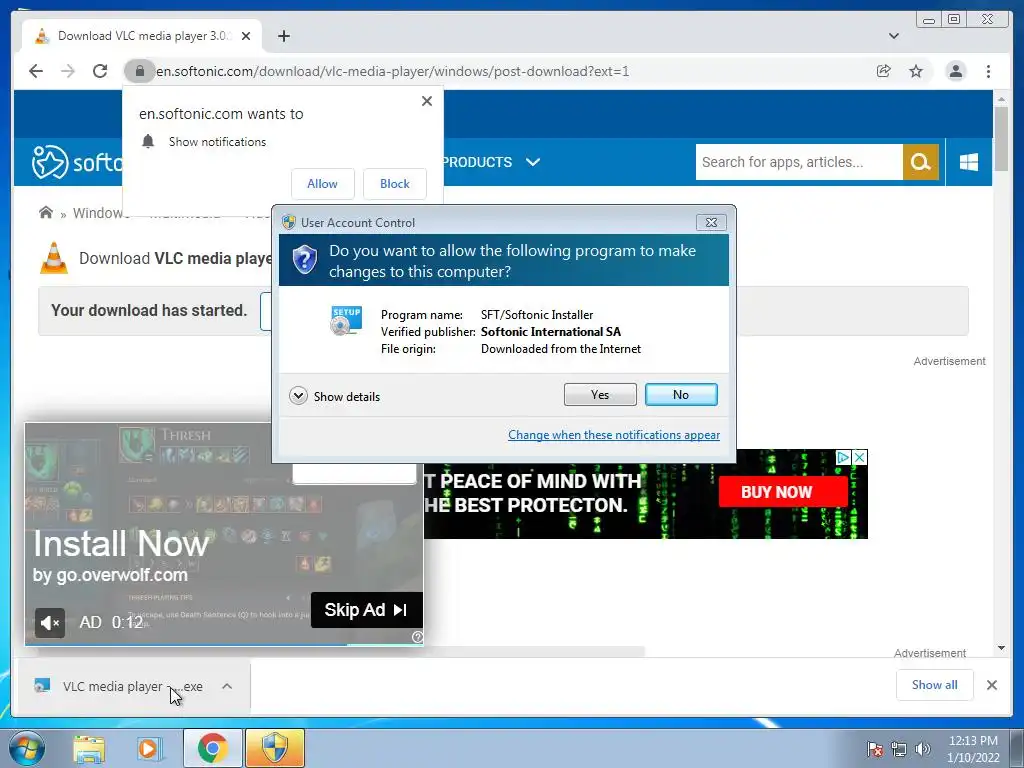
Task: Open Action Center flag tray icon
Action: [x=874, y=749]
